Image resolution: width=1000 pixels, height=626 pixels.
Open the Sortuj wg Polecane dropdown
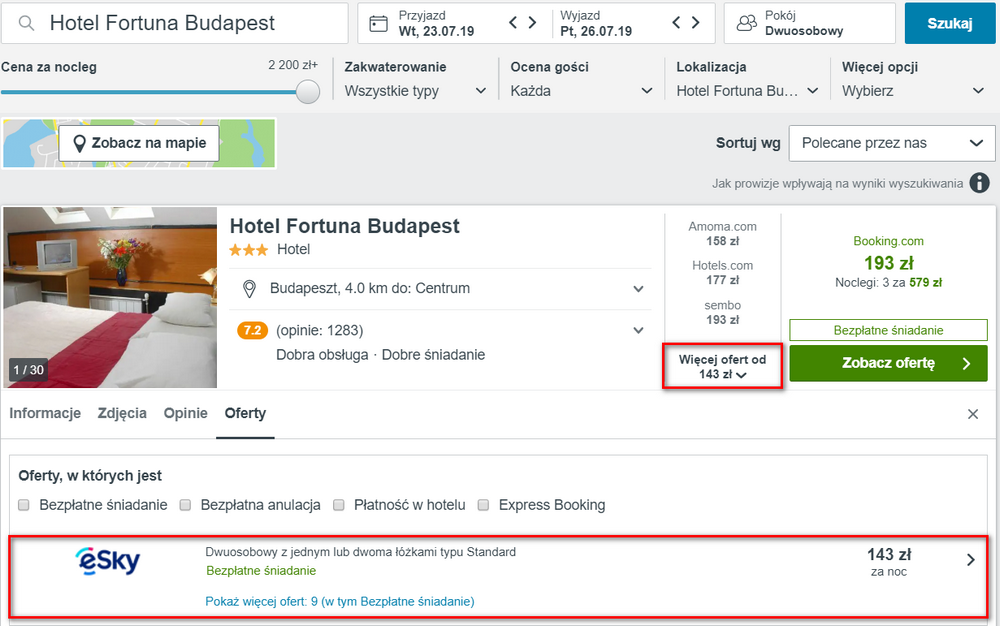coord(892,143)
